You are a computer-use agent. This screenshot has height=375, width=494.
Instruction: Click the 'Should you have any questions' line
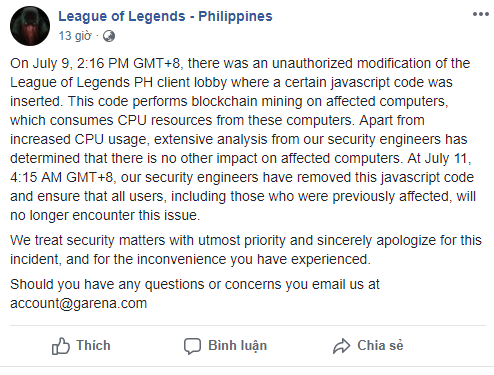[195, 284]
